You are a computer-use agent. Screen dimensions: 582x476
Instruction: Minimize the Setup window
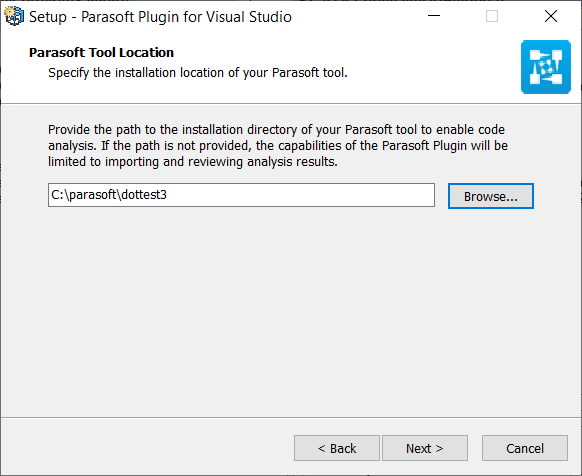pyautogui.click(x=434, y=16)
